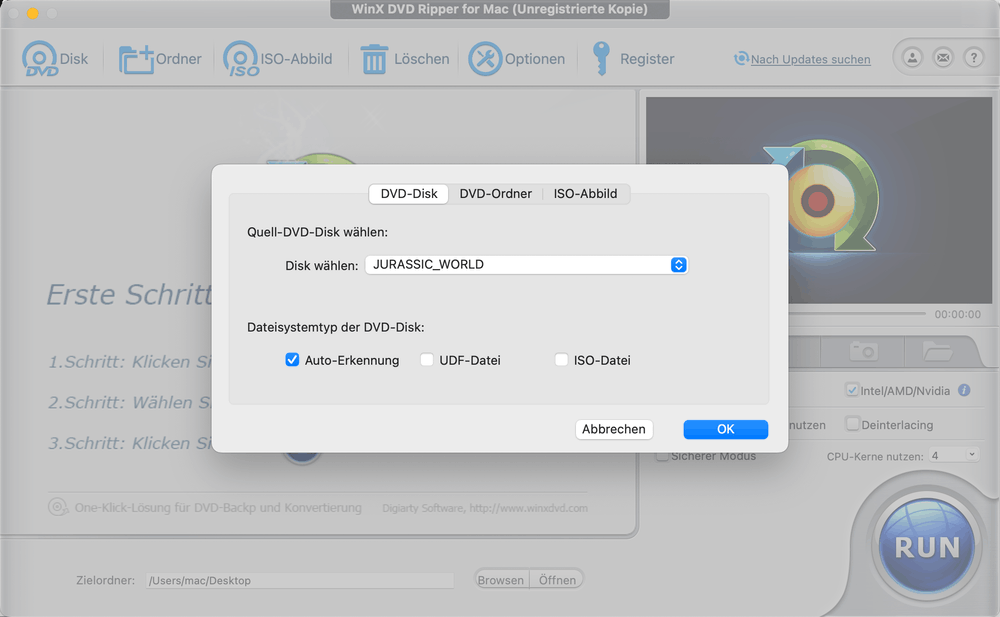Click the snapshot camera icon
The height and width of the screenshot is (617, 1000).
(864, 351)
